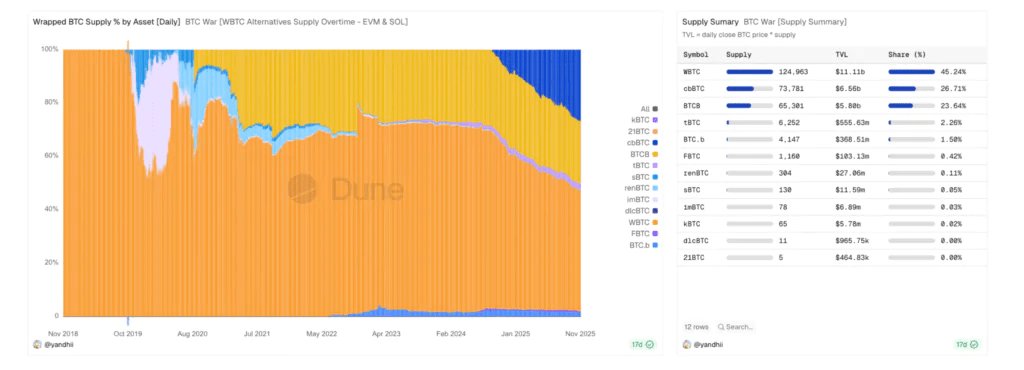Click the 45.24% share value
The height and width of the screenshot is (370, 1024).
[x=953, y=72]
